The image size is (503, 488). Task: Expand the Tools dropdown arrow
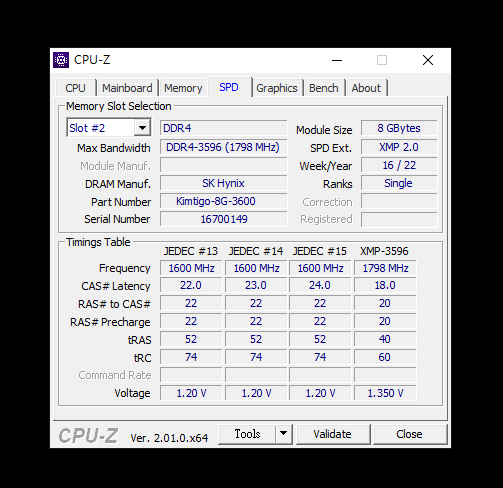point(284,434)
